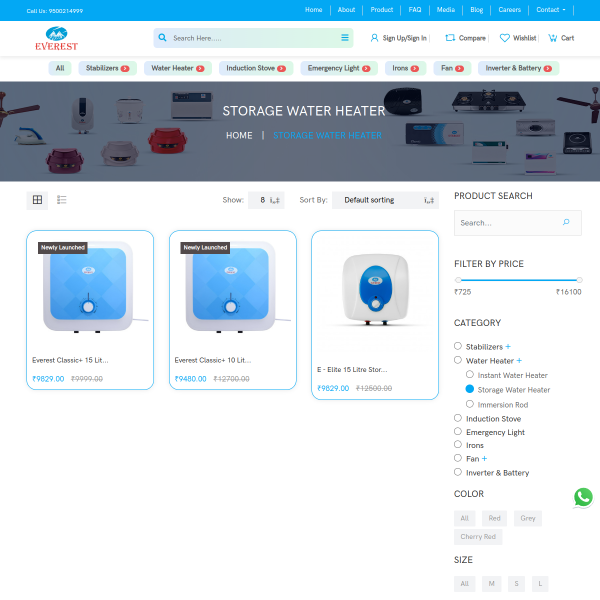Open E - Elite water heater thumbnail
This screenshot has height=600, width=600.
(375, 292)
